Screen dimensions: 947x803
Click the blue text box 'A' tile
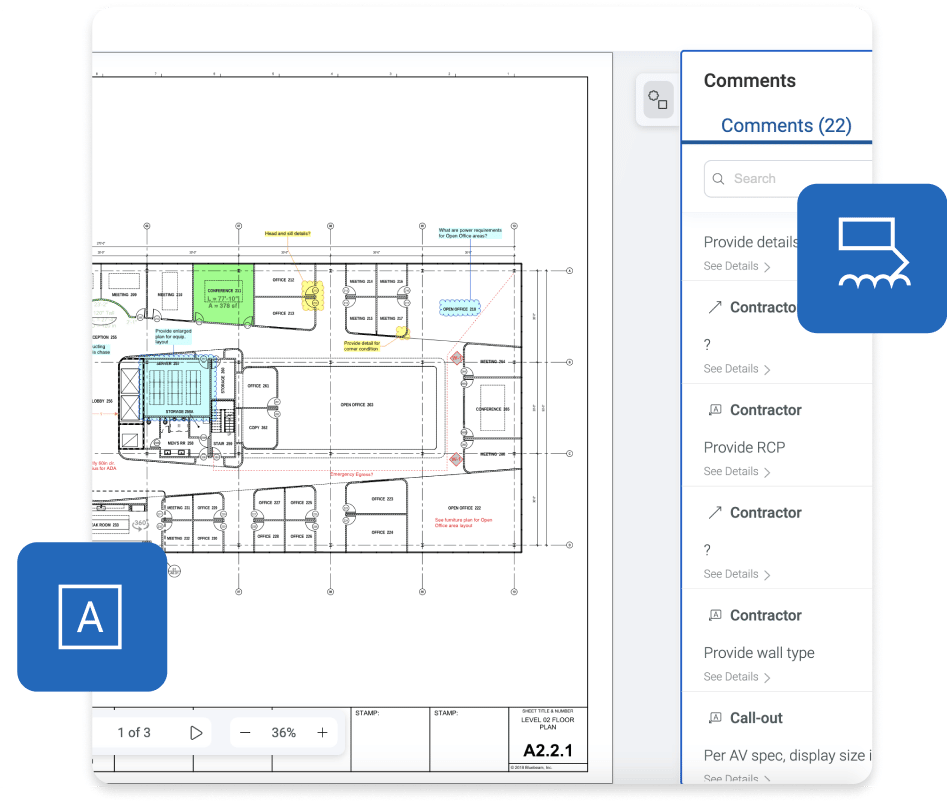(x=91, y=617)
